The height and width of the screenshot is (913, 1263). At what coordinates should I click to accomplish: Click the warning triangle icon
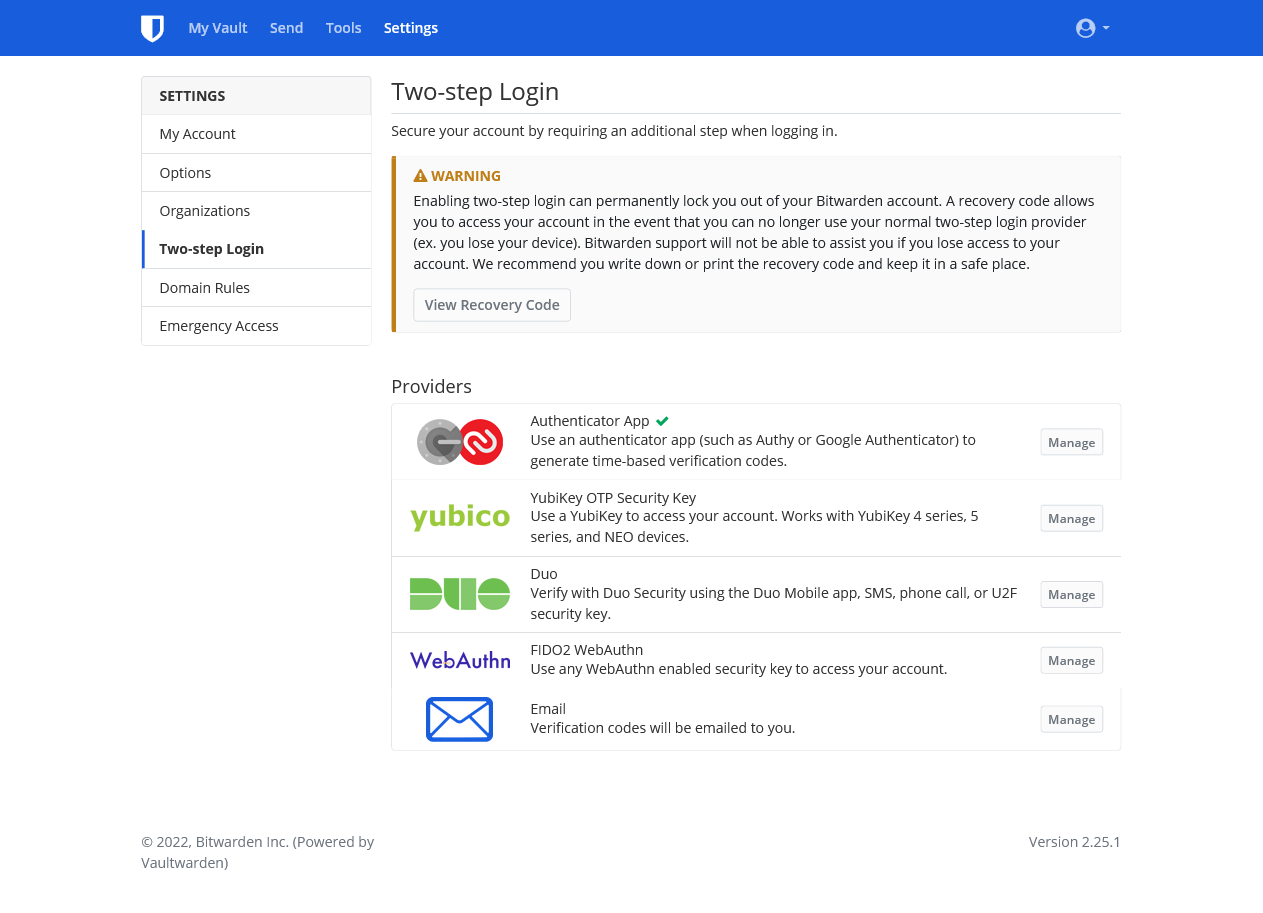tap(420, 176)
